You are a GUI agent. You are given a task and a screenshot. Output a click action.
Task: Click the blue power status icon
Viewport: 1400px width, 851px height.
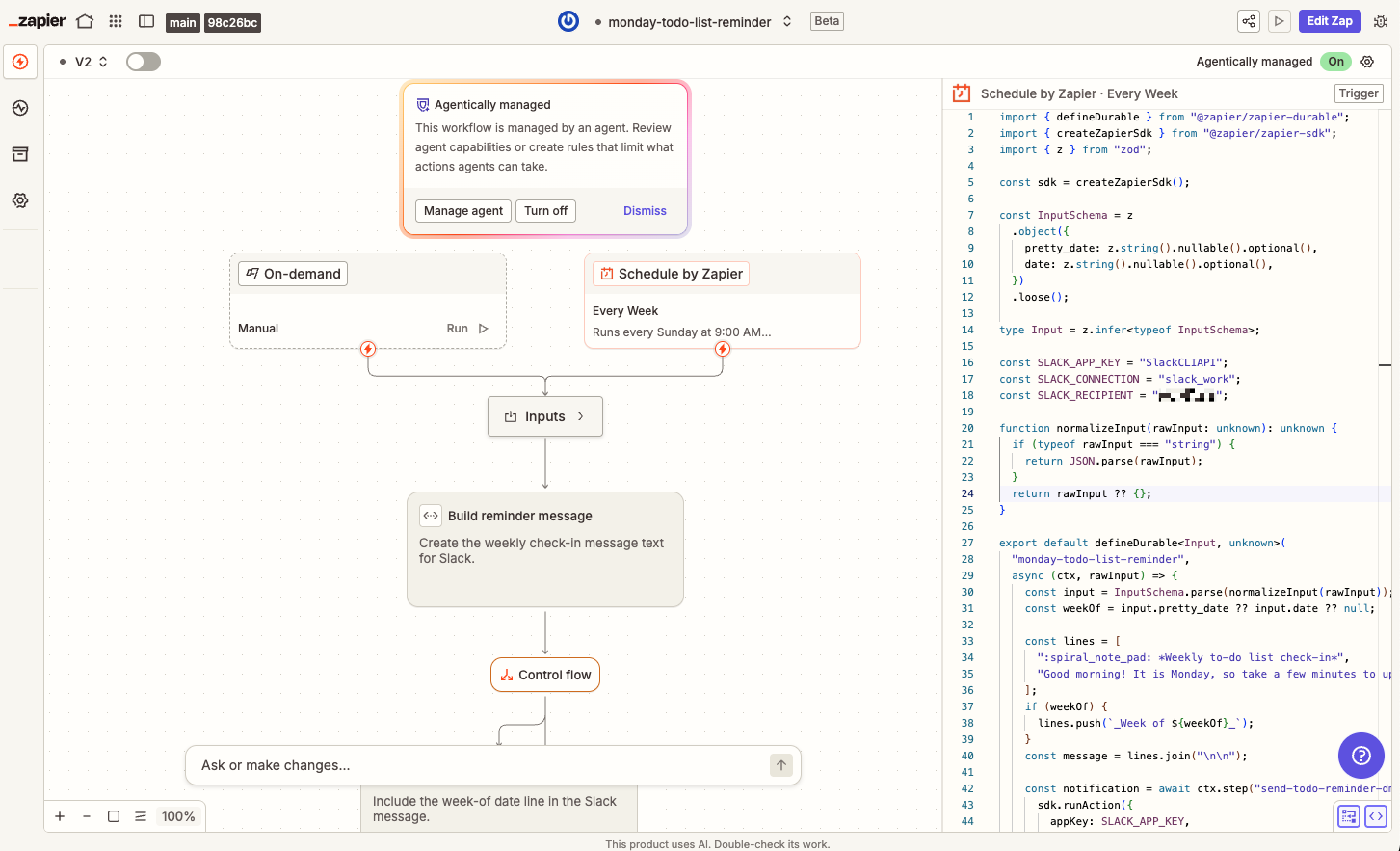pos(568,21)
